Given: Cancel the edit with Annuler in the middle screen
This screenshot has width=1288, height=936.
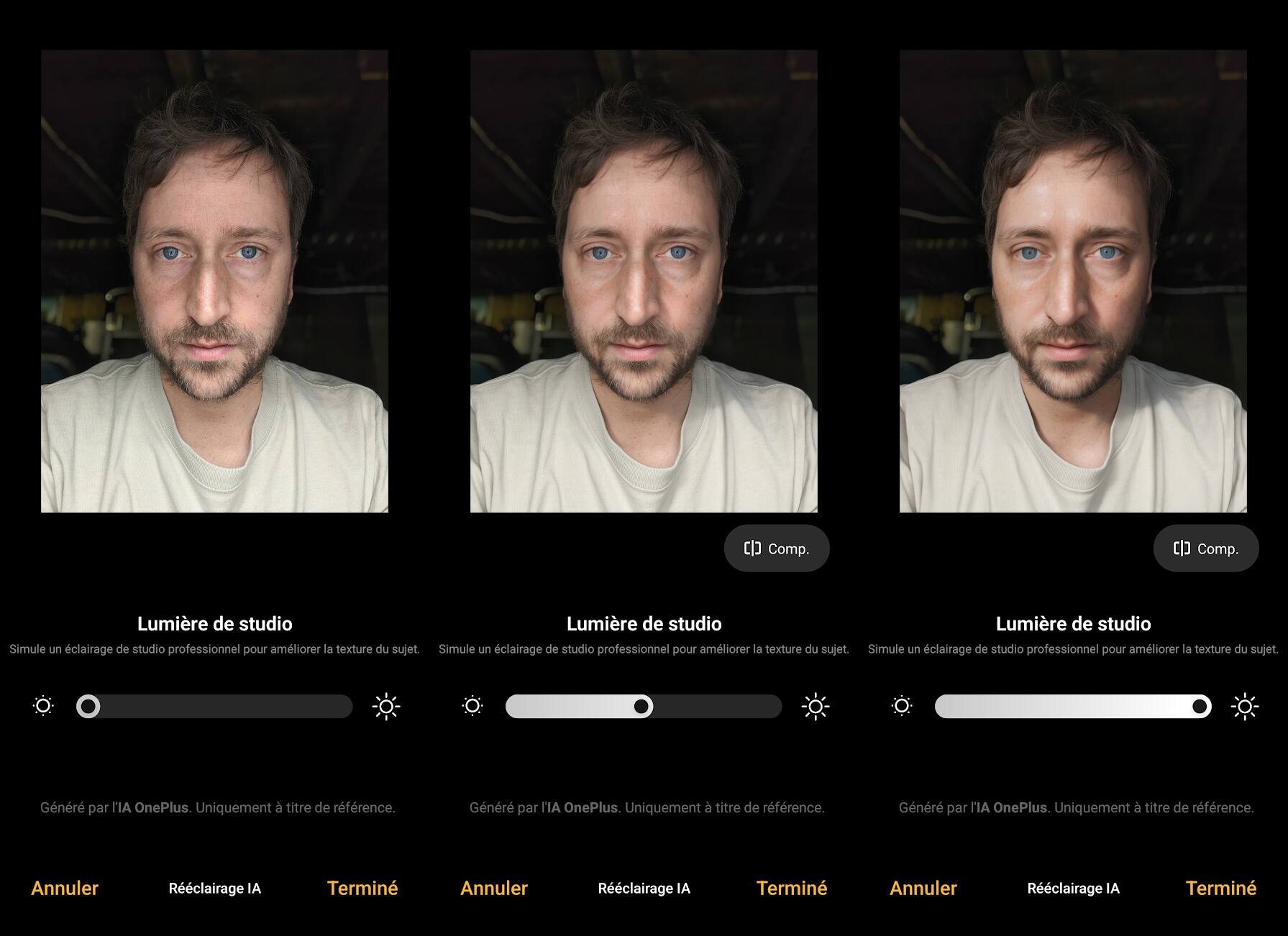Looking at the screenshot, I should tap(494, 889).
